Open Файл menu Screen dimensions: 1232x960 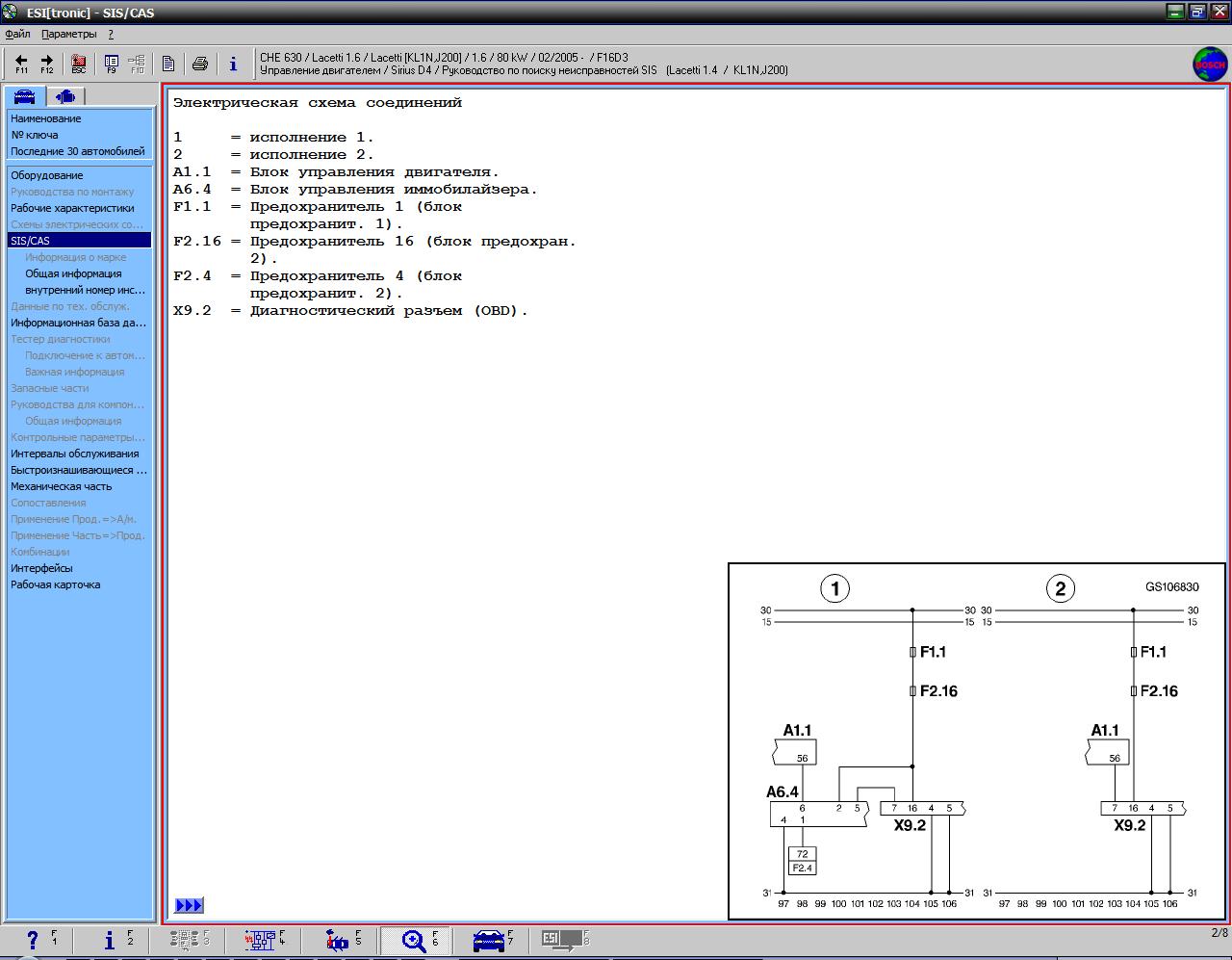click(17, 34)
